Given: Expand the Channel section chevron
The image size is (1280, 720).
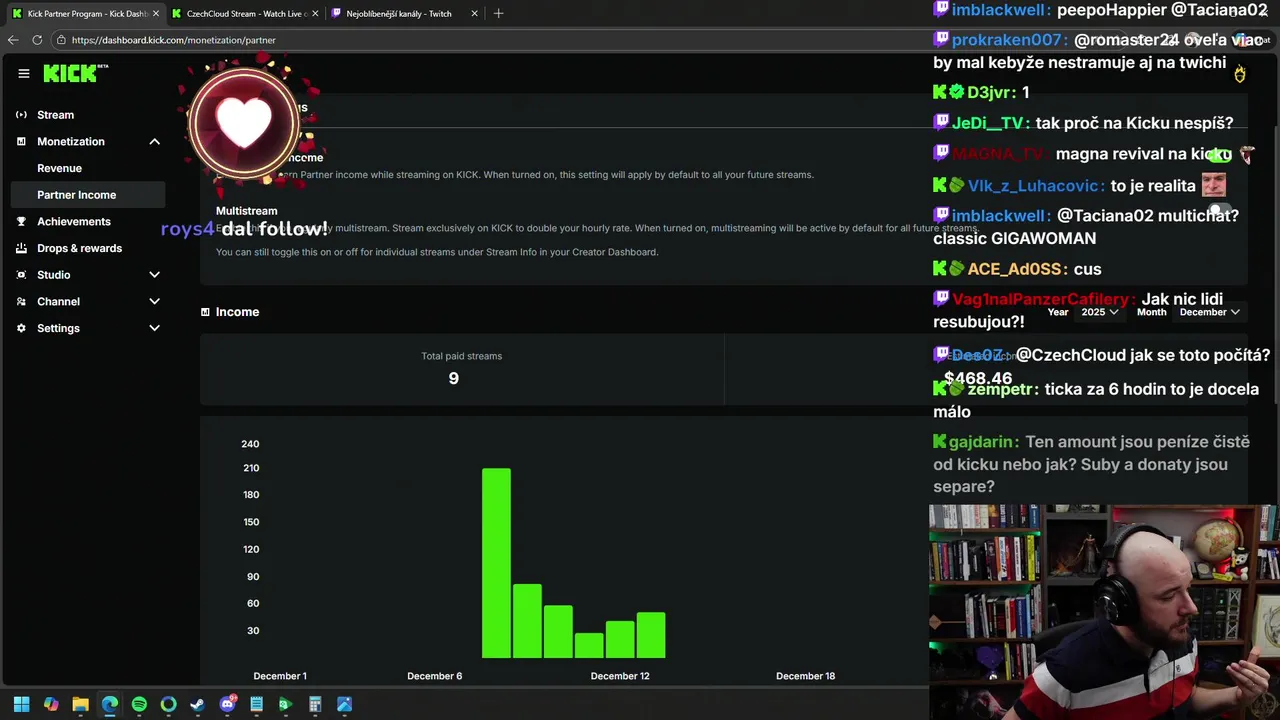Looking at the screenshot, I should (x=154, y=302).
